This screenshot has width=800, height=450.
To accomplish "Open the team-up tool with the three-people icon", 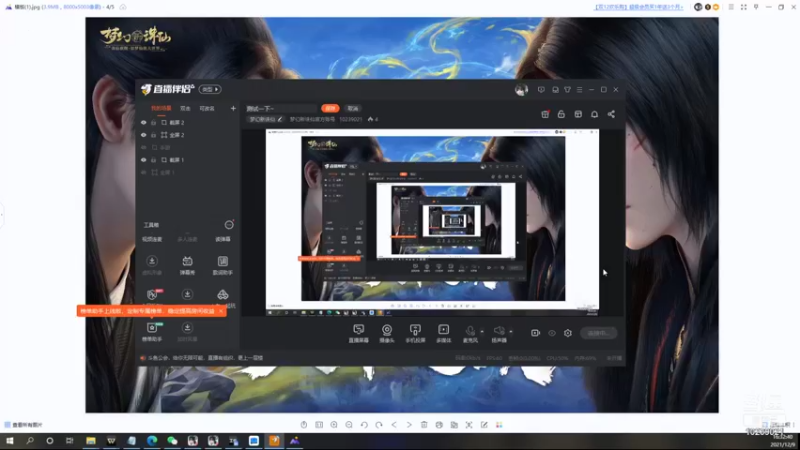I will 223,294.
